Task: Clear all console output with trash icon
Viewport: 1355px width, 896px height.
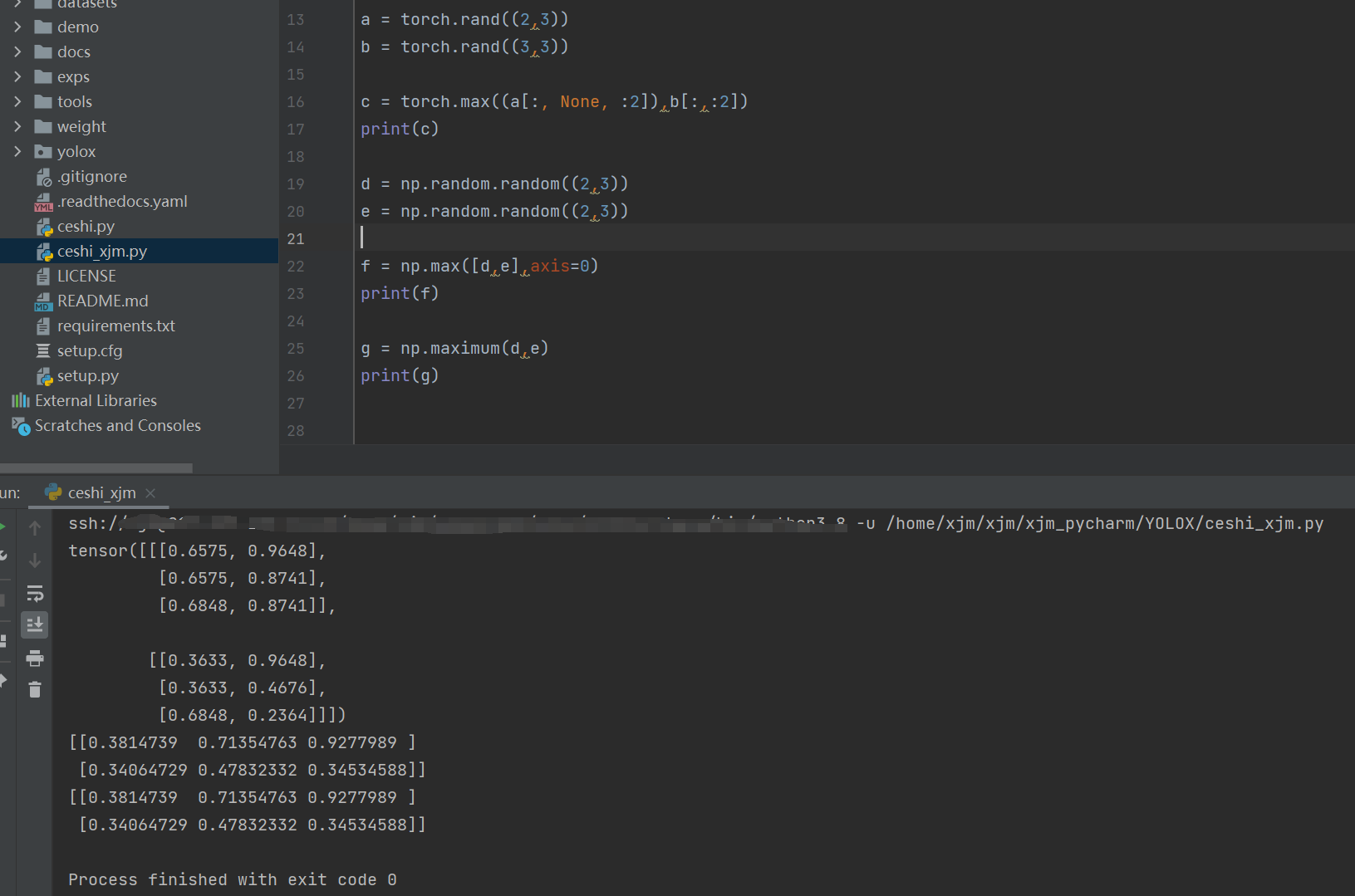Action: (x=35, y=689)
